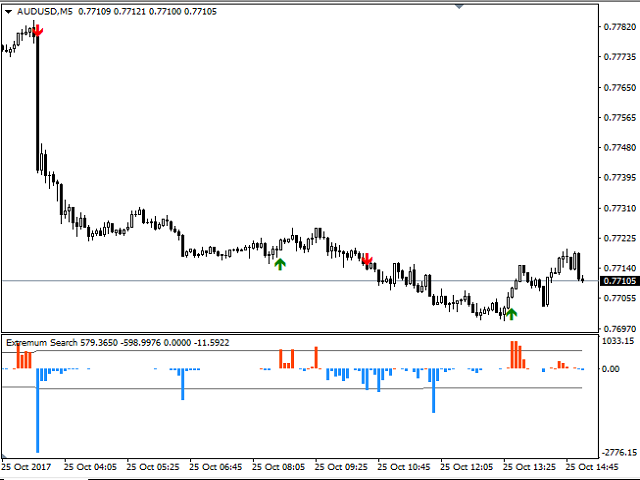Viewport: 640px width, 480px height.
Task: Click the current price label 0.77105
Action: pos(620,281)
